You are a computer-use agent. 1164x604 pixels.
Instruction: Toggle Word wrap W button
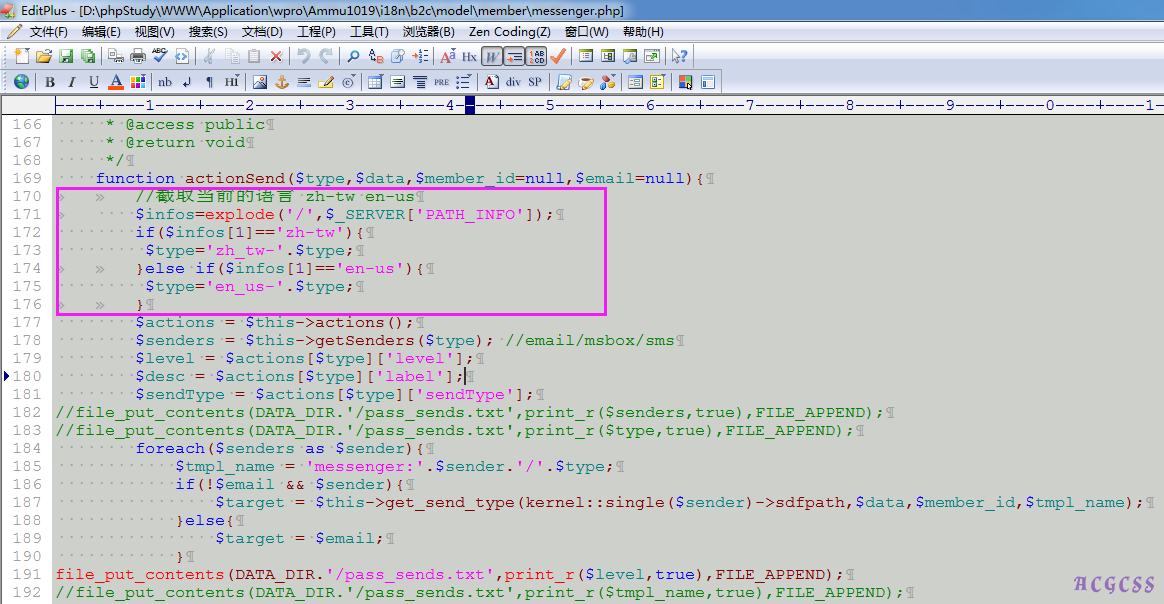click(491, 56)
